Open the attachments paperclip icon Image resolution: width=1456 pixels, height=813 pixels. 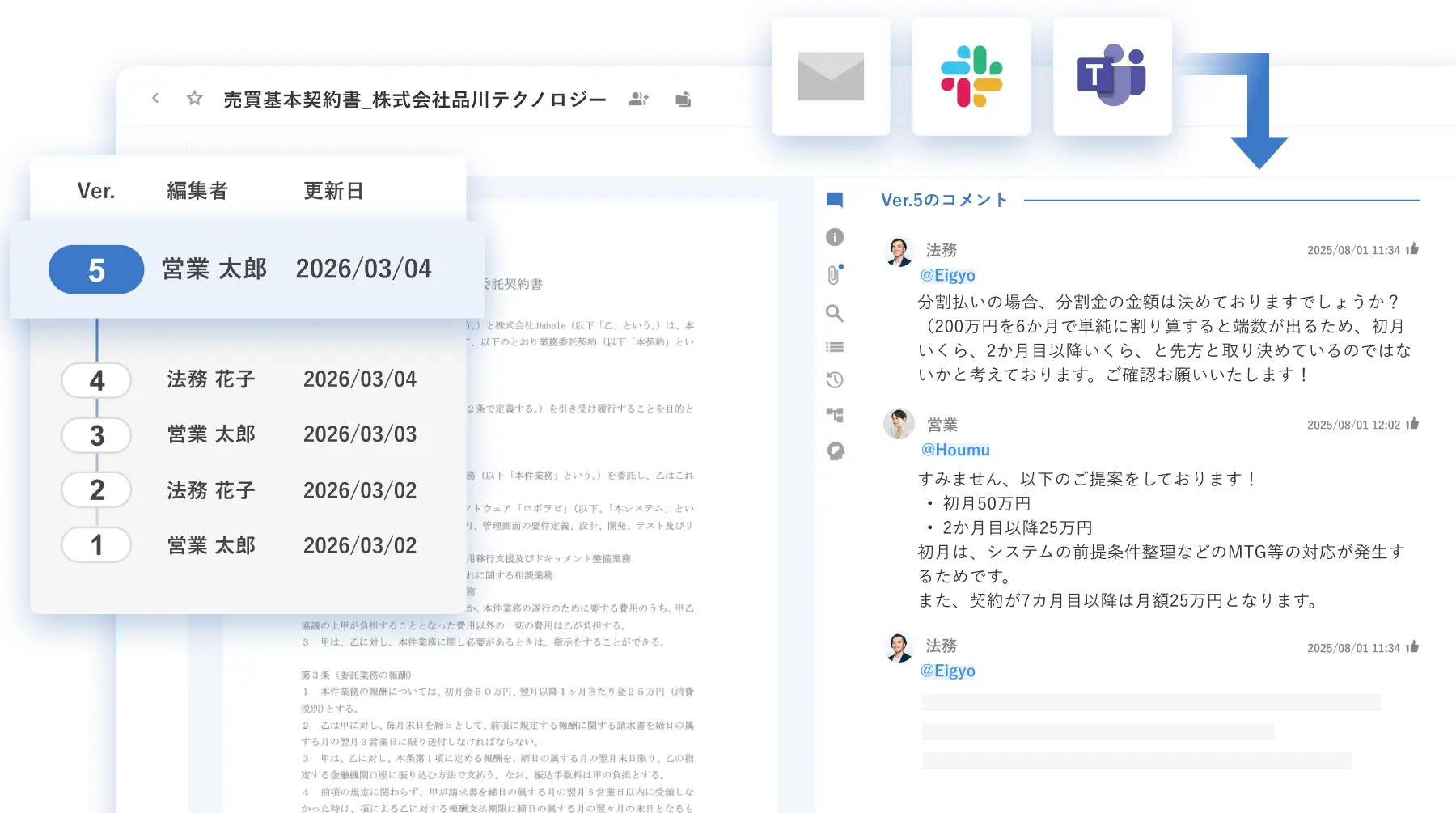click(x=834, y=275)
